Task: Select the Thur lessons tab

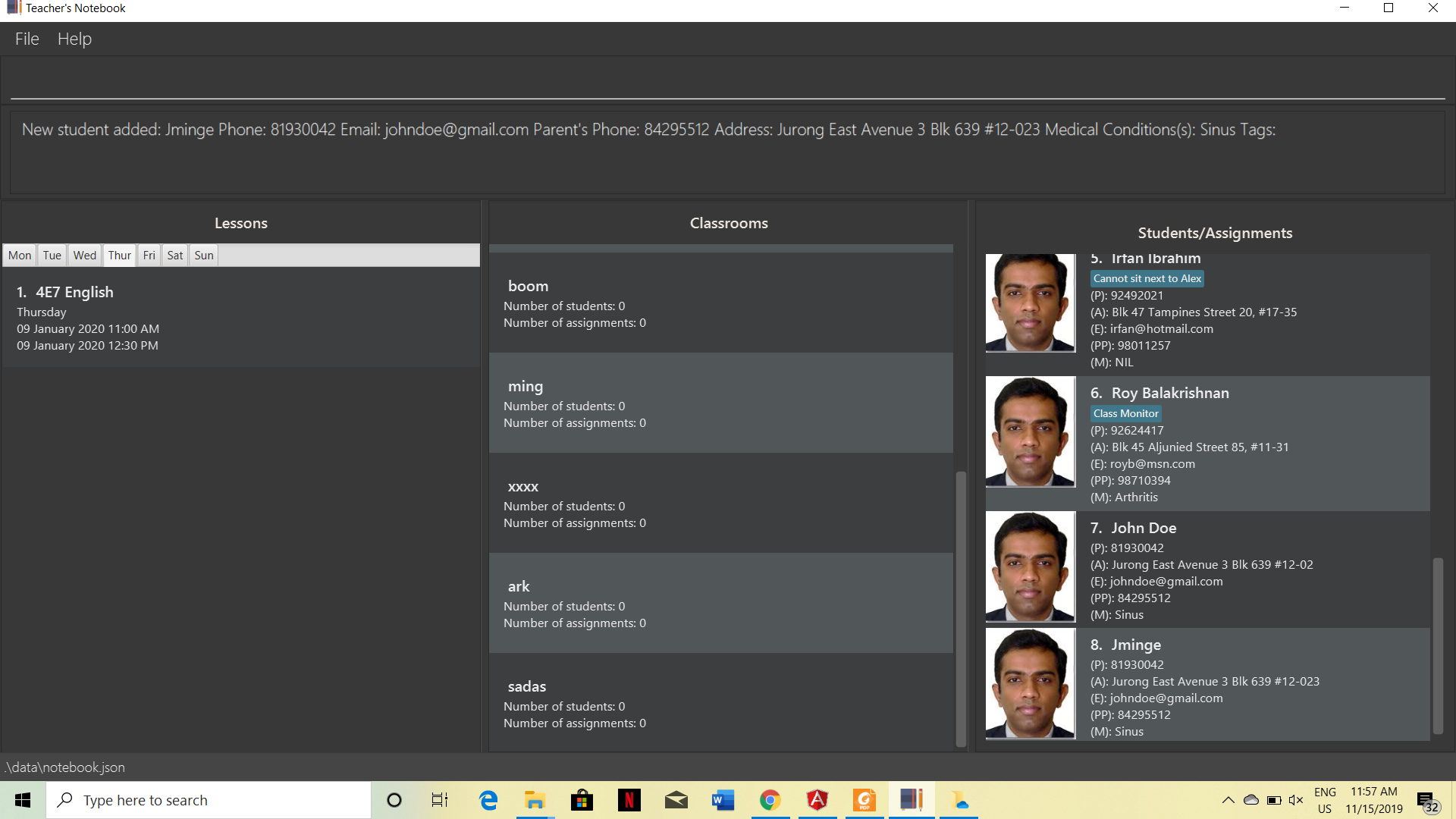Action: (x=119, y=256)
